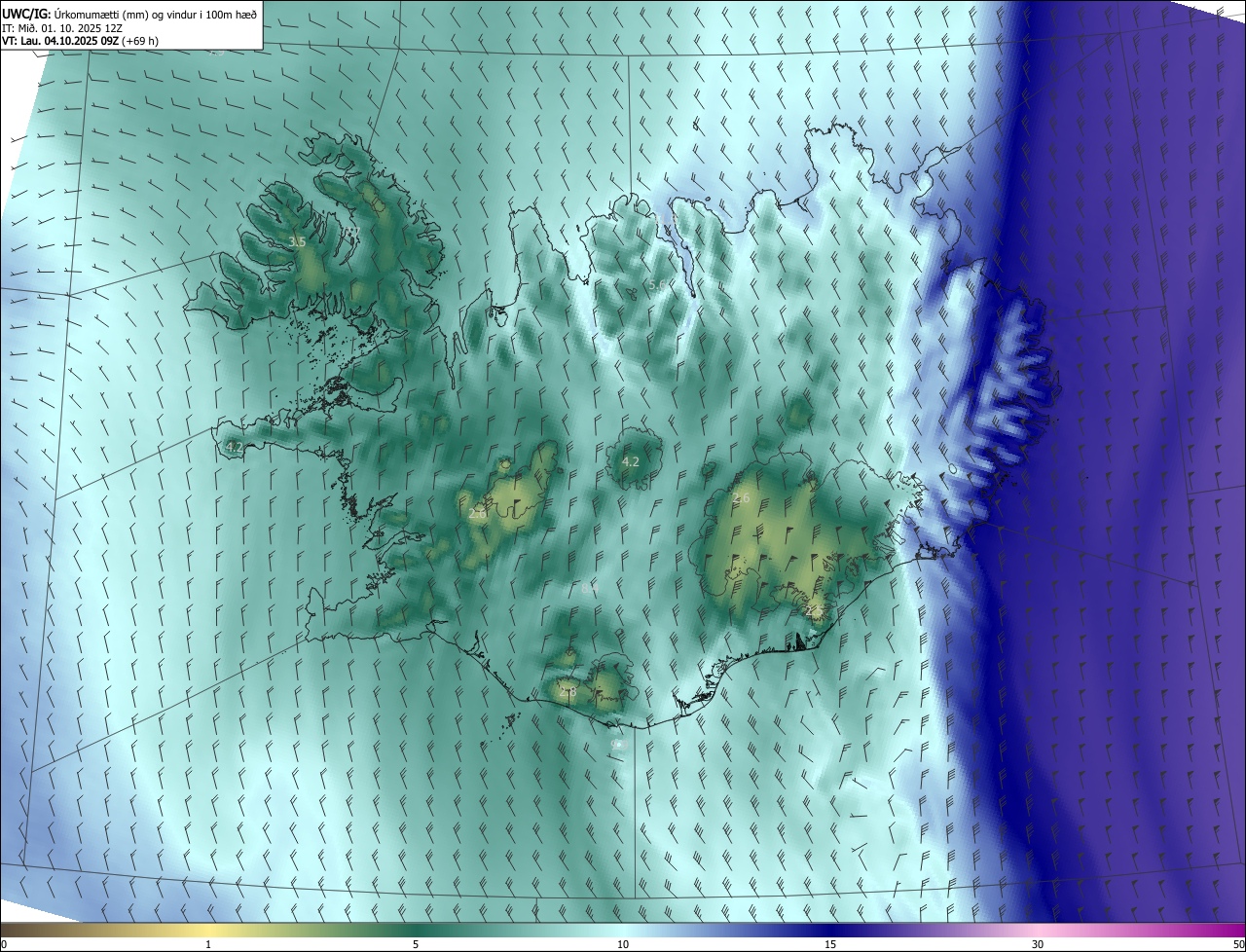Click the "2.6" value on Vatnajökull glacier
Screen dimensions: 1246x952
click(742, 497)
